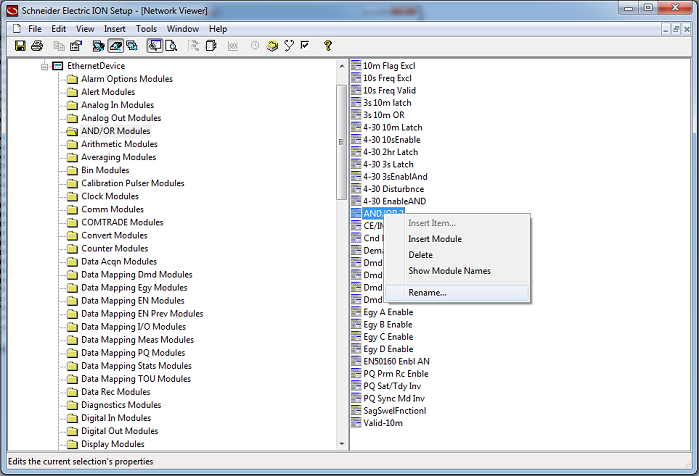The height and width of the screenshot is (476, 699).
Task: Click the tree pane vertical scrollbar thumb
Action: pyautogui.click(x=342, y=142)
